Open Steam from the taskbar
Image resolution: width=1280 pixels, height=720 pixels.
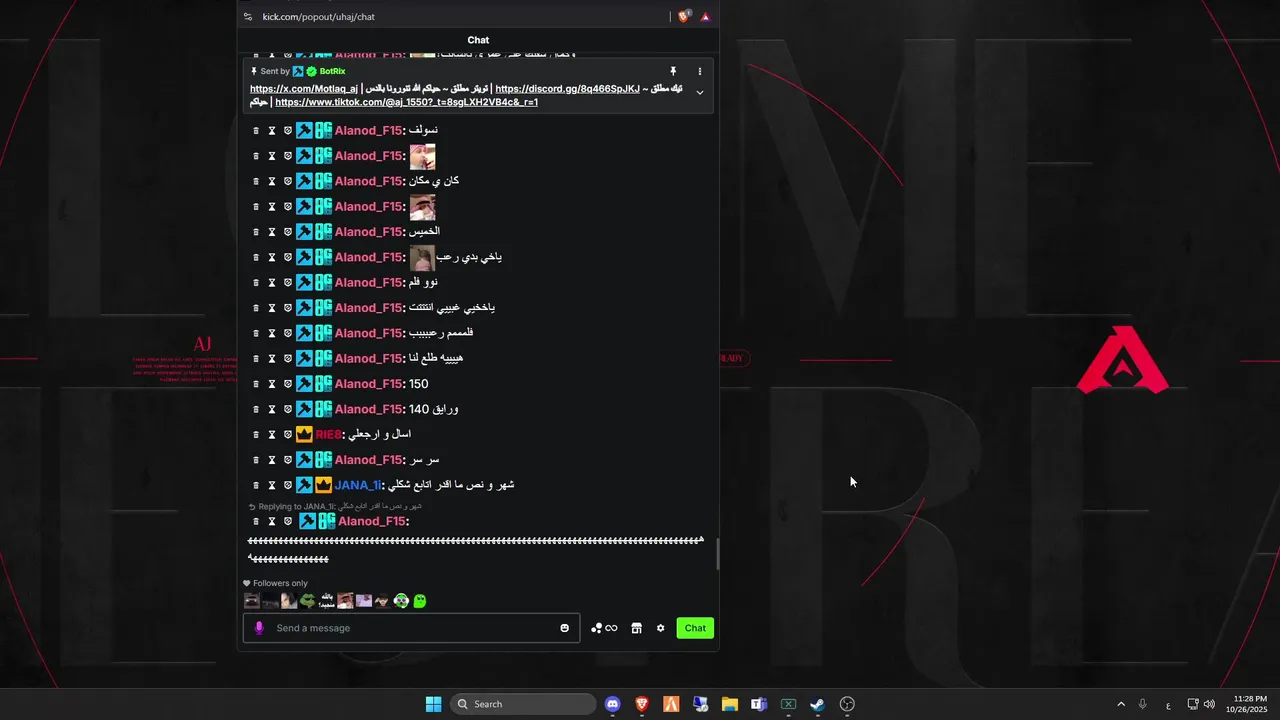817,704
